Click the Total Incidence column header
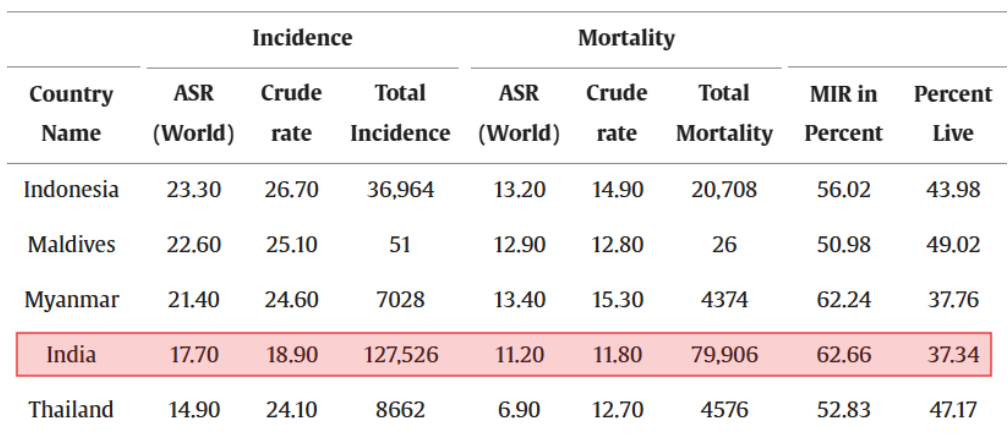1008x435 pixels. point(400,114)
